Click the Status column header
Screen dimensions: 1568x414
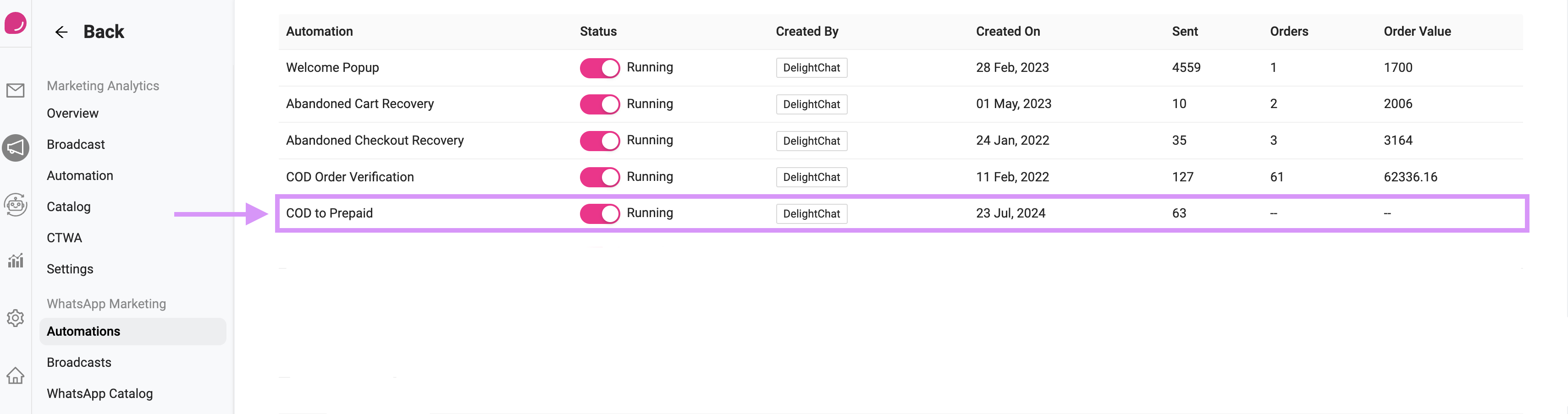tap(598, 32)
